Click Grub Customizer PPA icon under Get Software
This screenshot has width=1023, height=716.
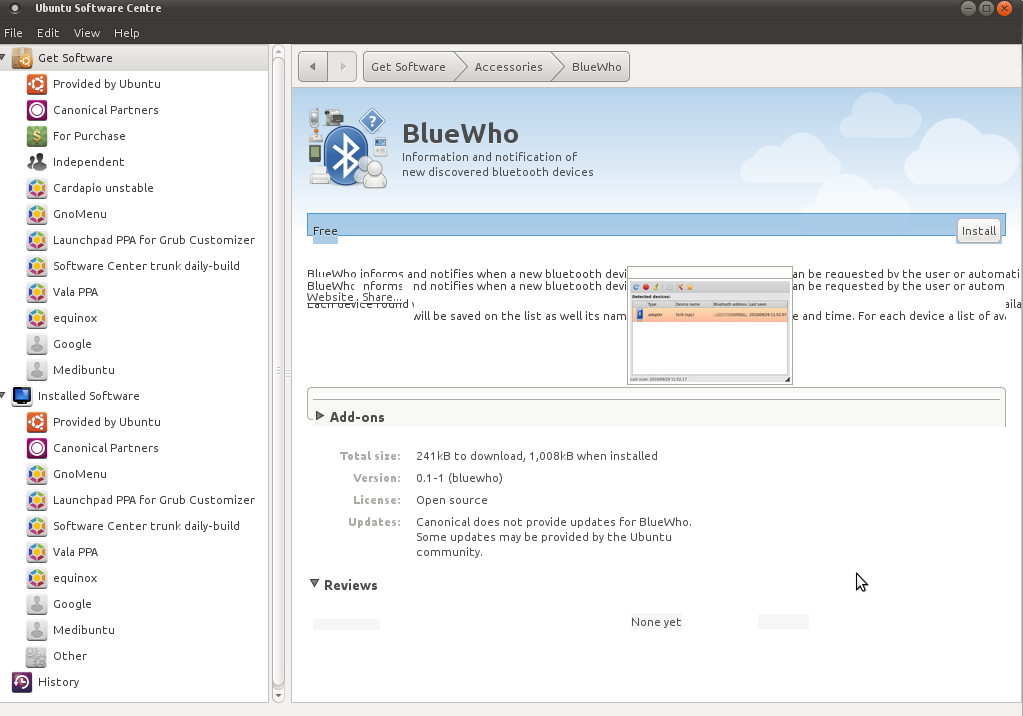pos(37,240)
